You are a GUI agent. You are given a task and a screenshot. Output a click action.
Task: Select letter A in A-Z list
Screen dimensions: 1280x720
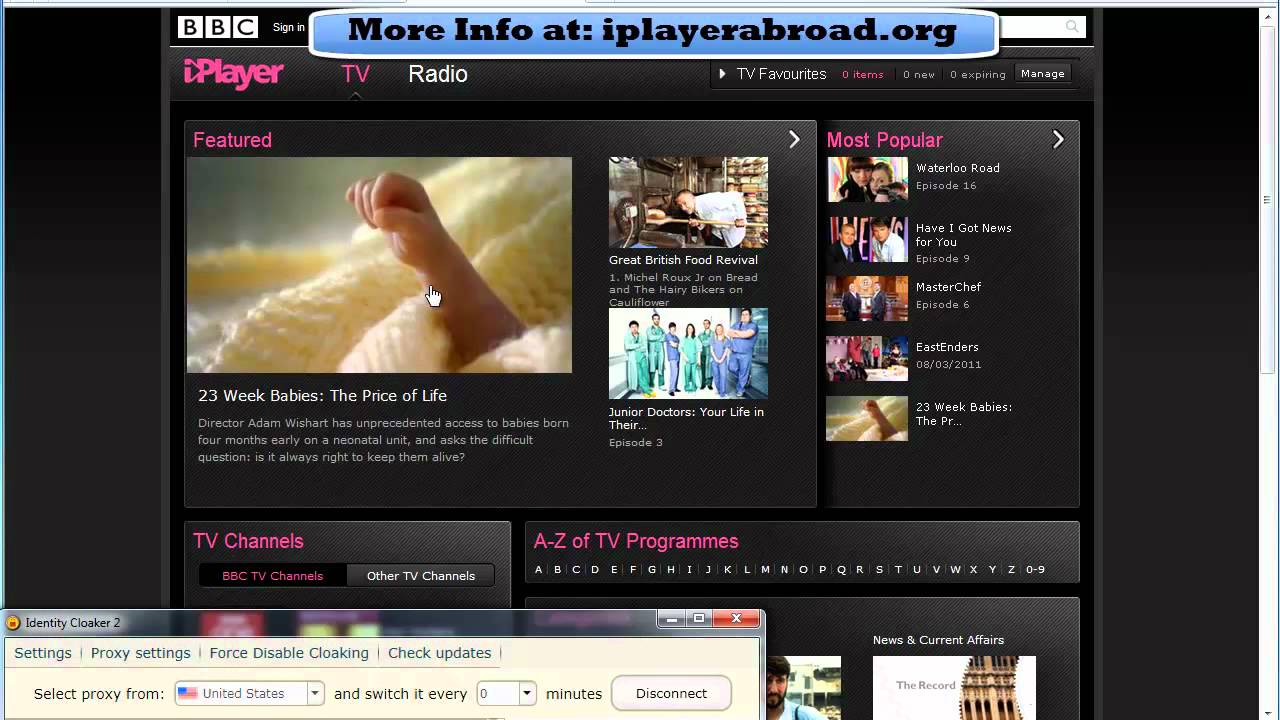(538, 570)
